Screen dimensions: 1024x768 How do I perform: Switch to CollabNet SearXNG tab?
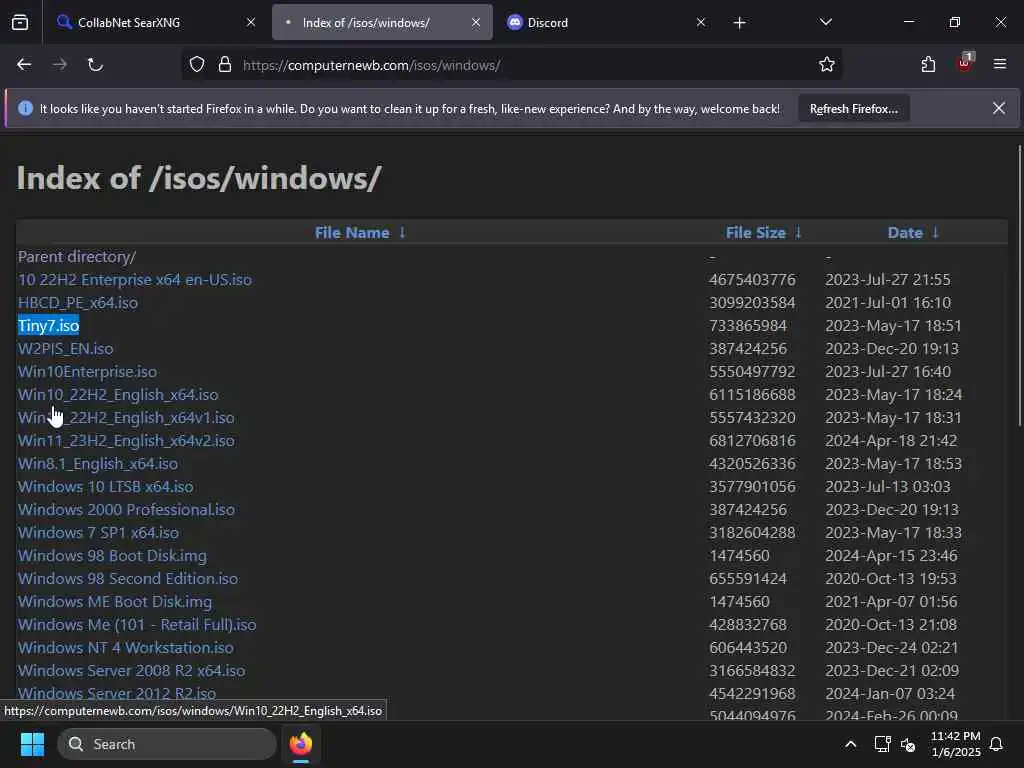coord(154,22)
